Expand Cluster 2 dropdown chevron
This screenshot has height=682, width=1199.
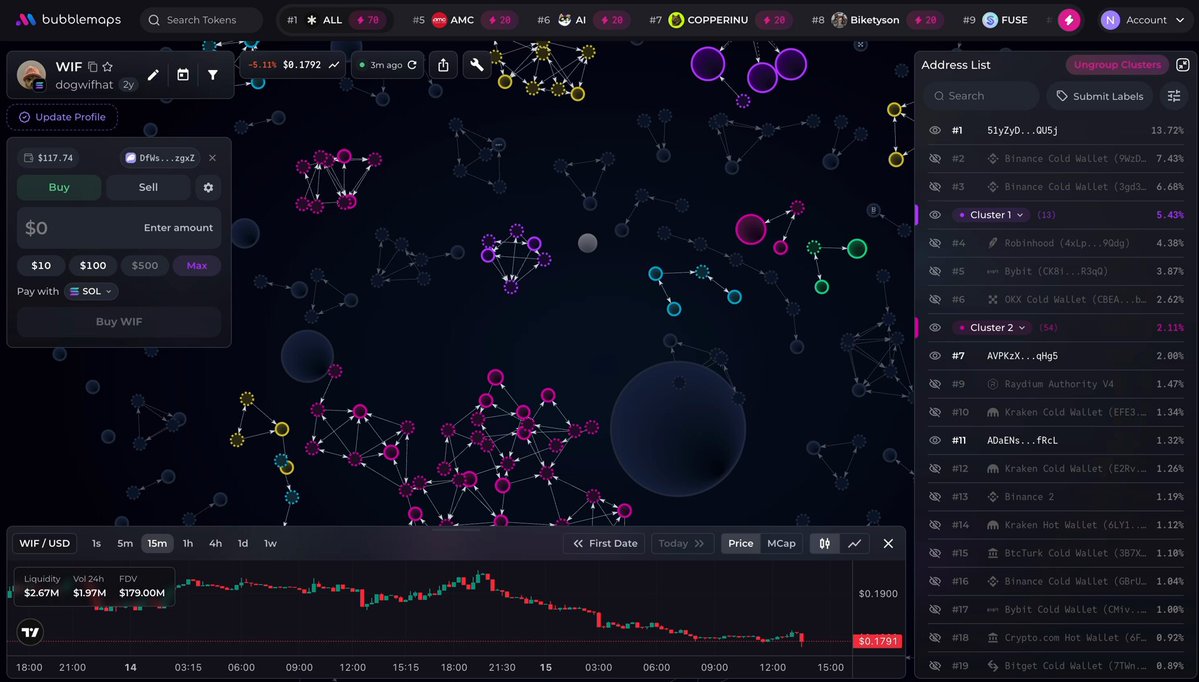(x=1022, y=327)
